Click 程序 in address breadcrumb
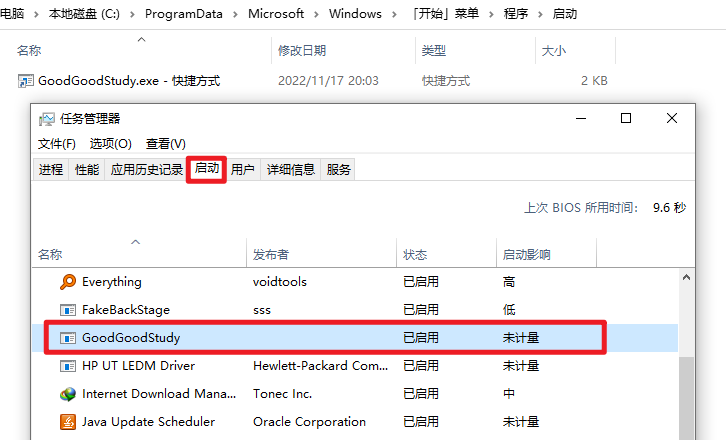 pos(516,14)
